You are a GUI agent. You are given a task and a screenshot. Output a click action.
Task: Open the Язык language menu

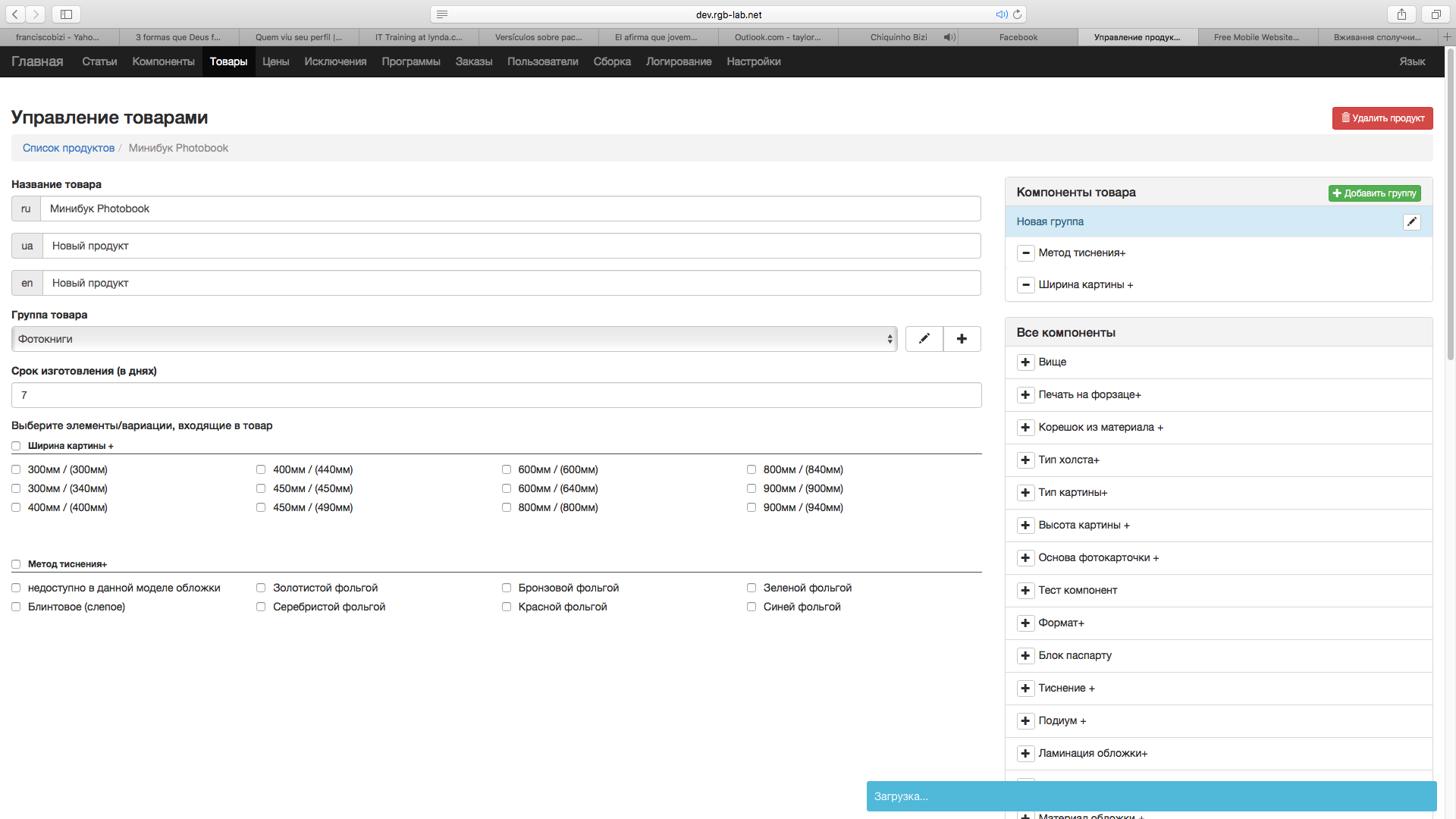(1411, 61)
